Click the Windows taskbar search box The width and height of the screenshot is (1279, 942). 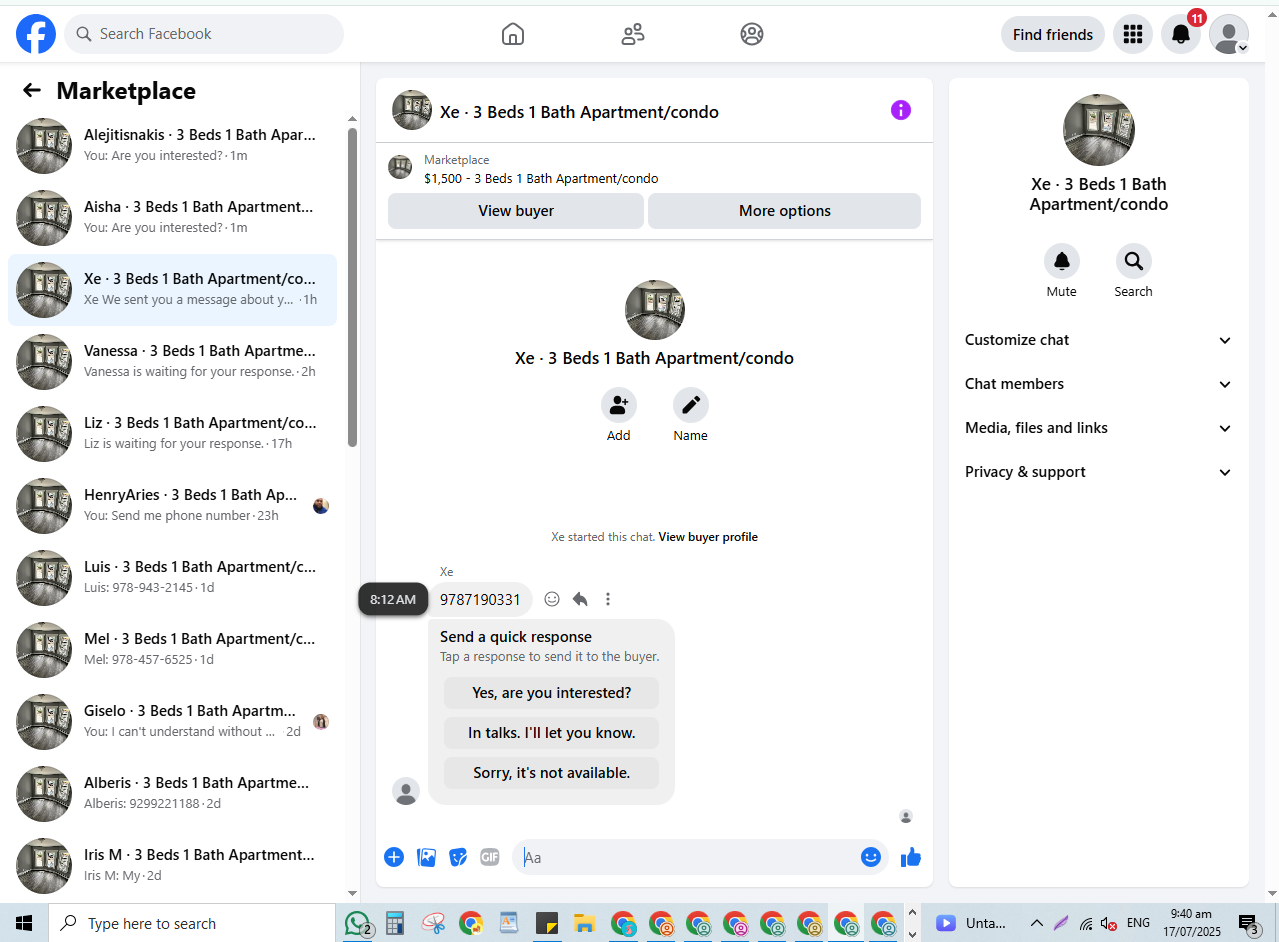(192, 923)
